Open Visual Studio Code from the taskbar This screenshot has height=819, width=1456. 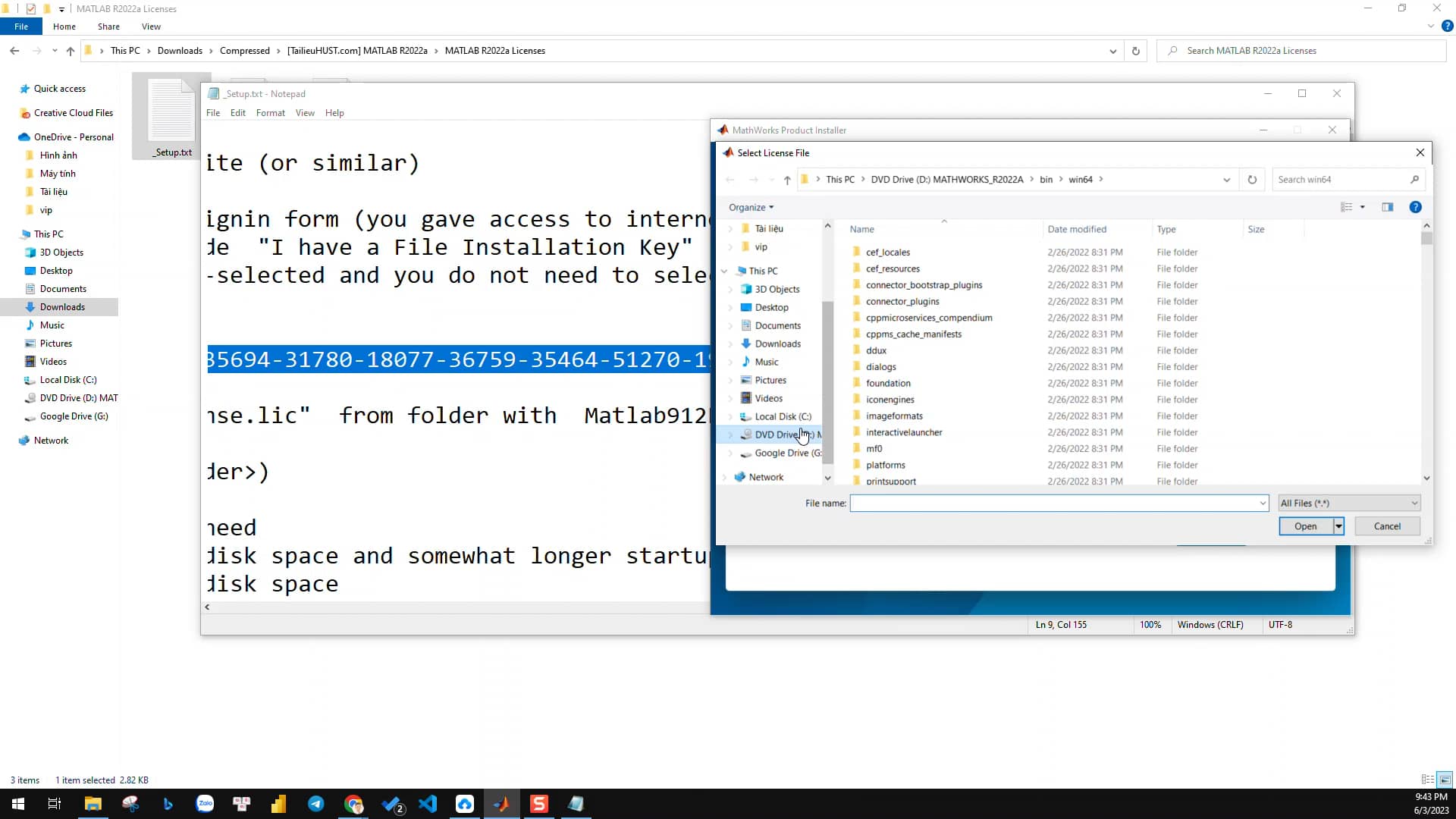click(x=428, y=804)
